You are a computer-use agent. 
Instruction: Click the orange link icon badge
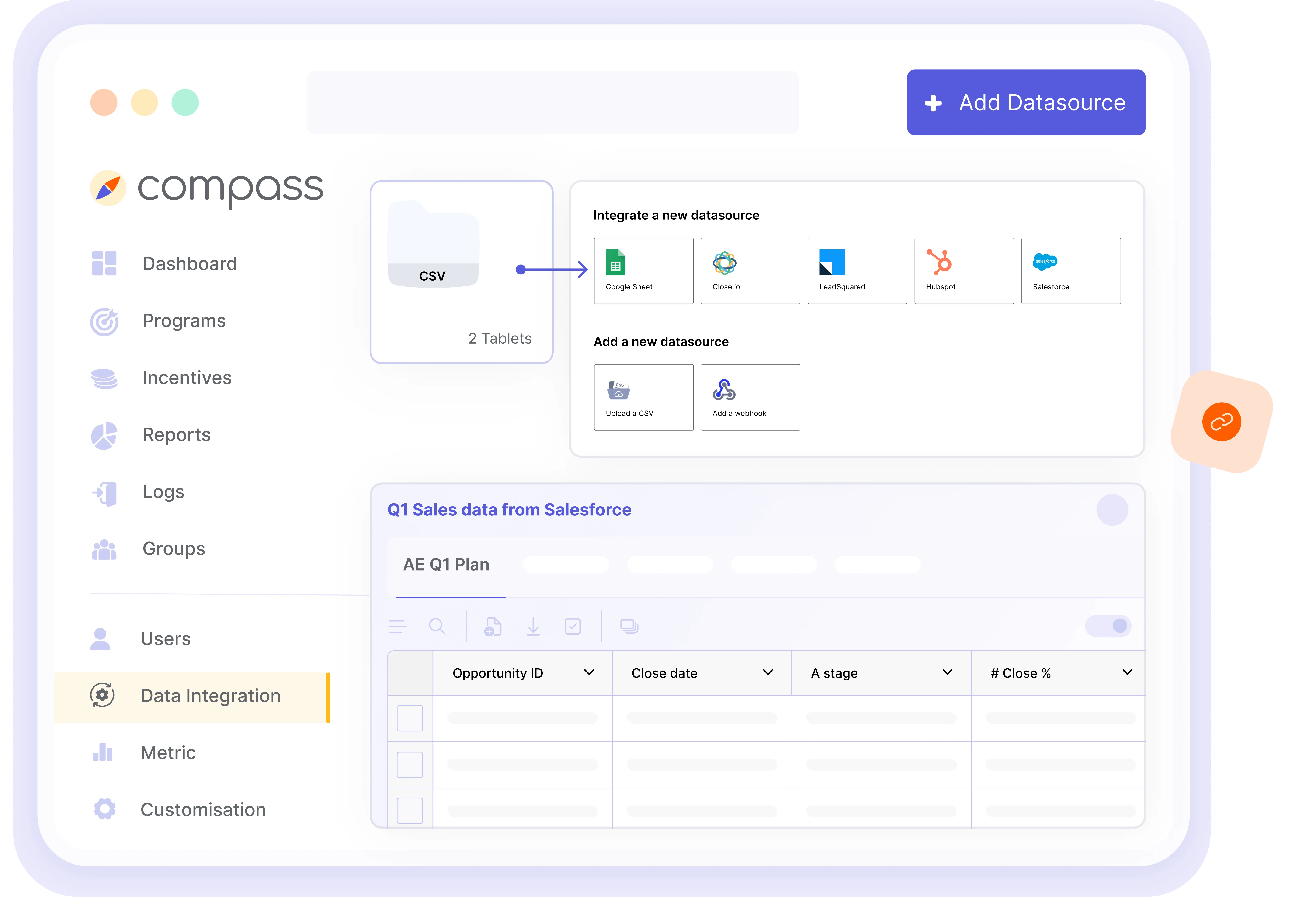click(1222, 422)
